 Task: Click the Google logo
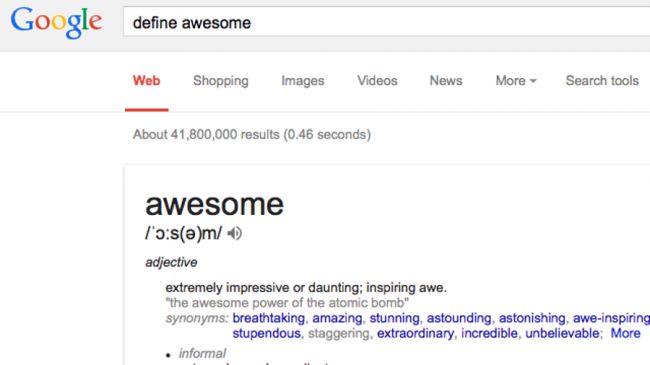point(56,22)
